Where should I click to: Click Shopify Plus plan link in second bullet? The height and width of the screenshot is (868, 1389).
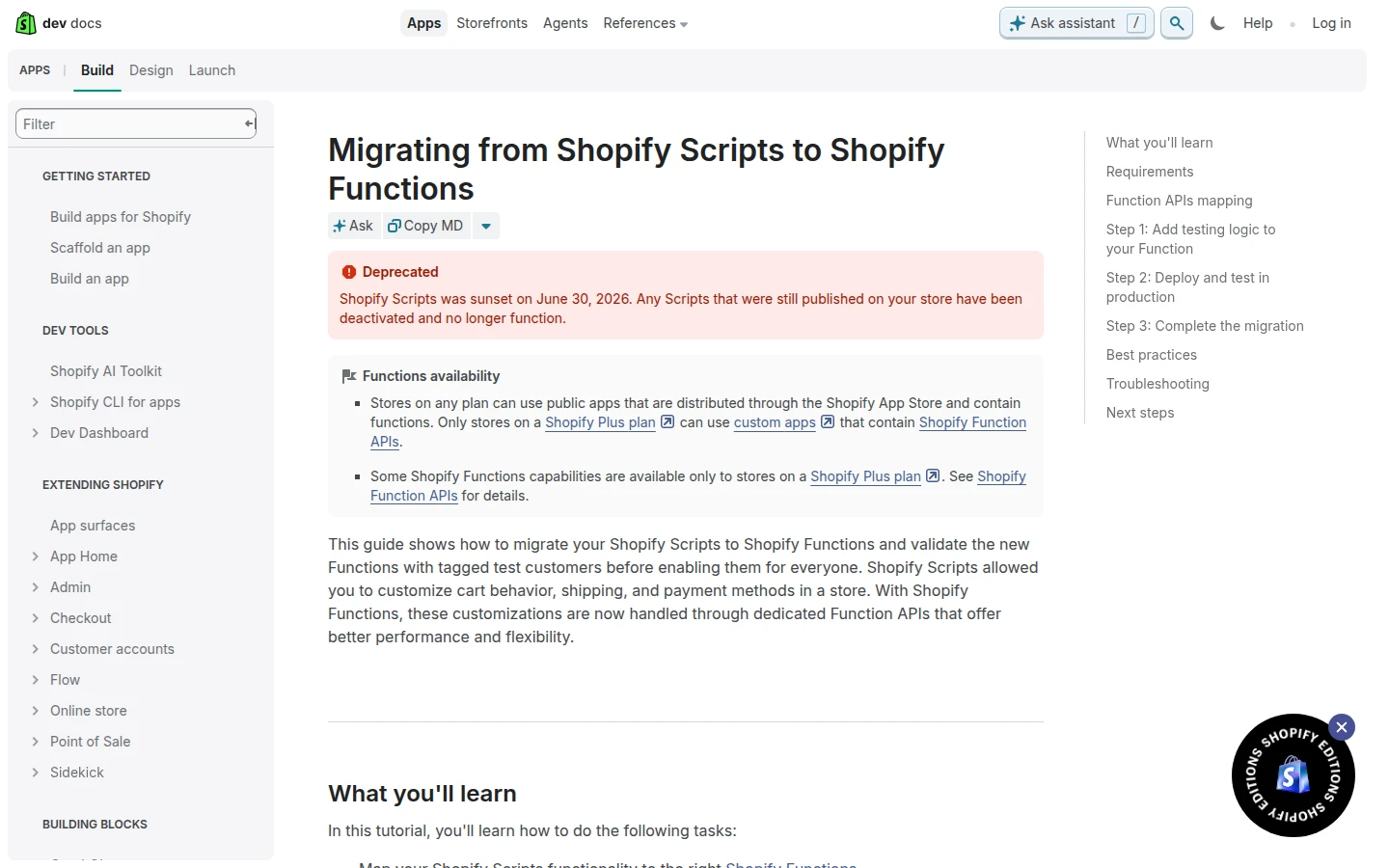[865, 476]
